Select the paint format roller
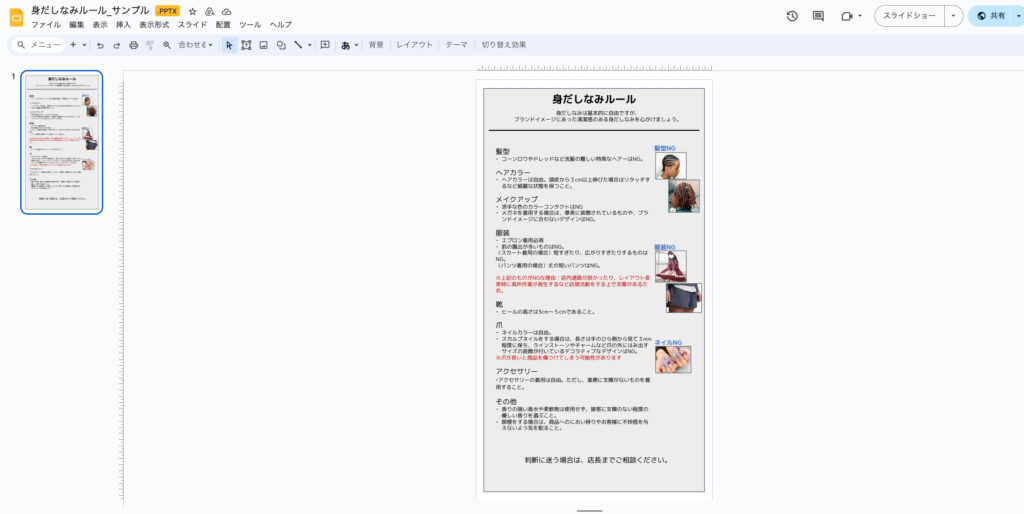1024x514 pixels. click(150, 45)
